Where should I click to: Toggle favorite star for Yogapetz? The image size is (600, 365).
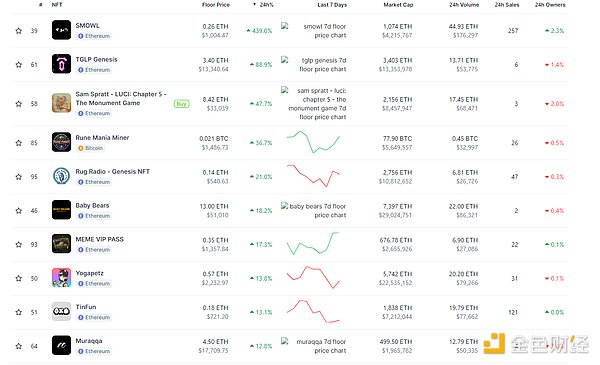tap(18, 279)
